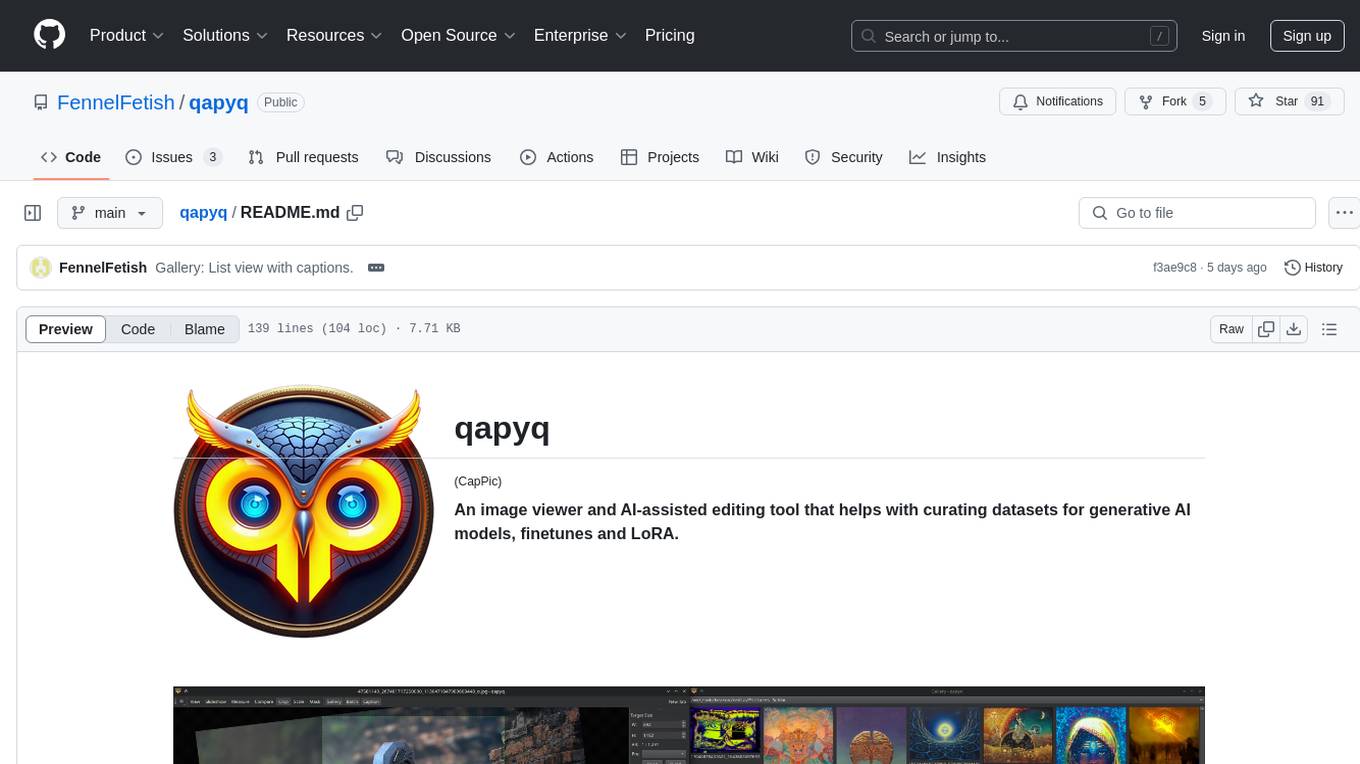Viewport: 1360px width, 764px height.
Task: Expand the Solutions menu
Action: pyautogui.click(x=225, y=35)
